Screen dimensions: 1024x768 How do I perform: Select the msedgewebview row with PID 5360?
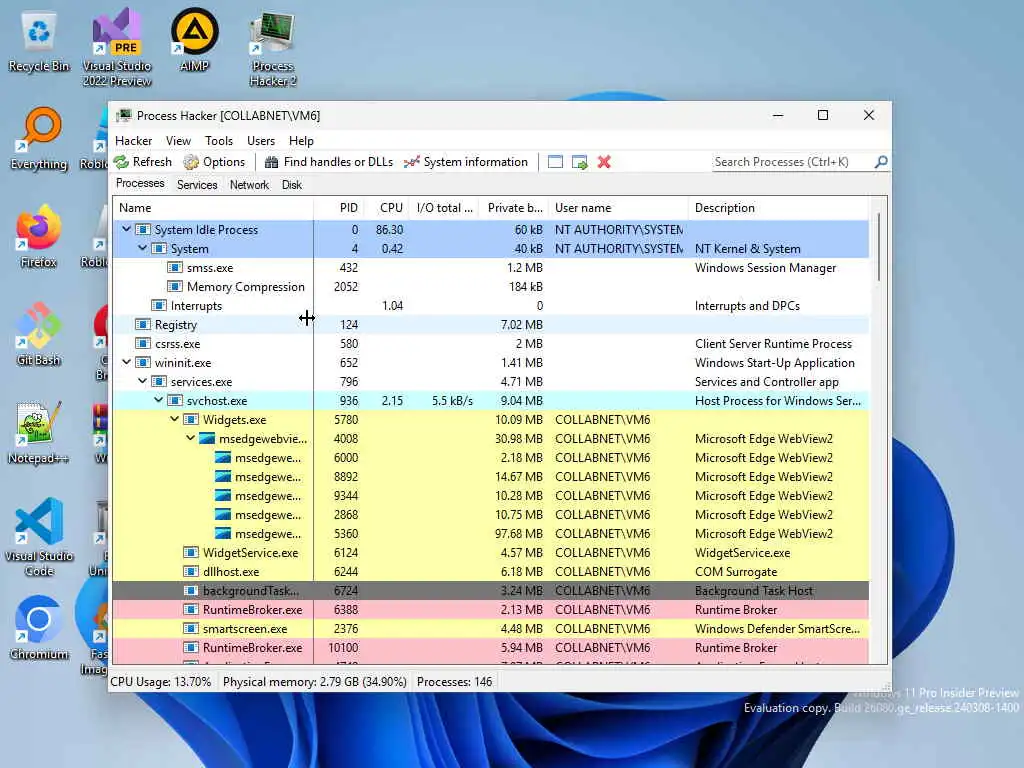click(x=490, y=534)
